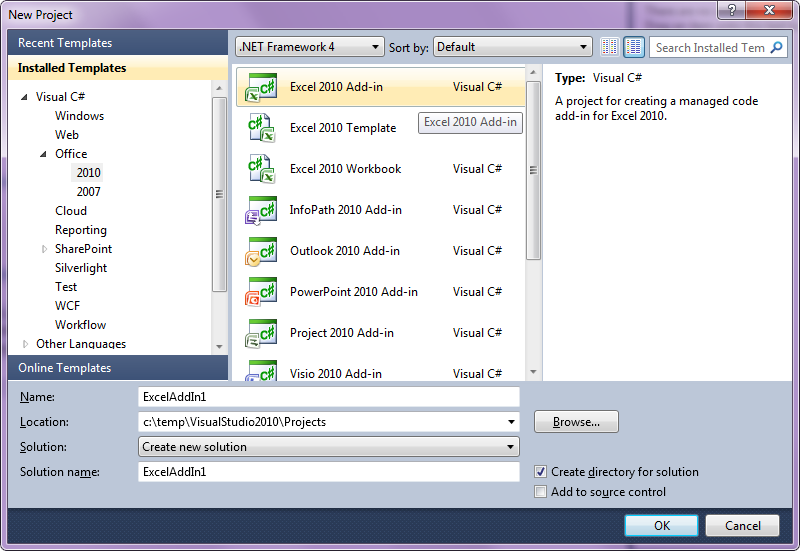Select Workflow template category
800x551 pixels.
[80, 325]
